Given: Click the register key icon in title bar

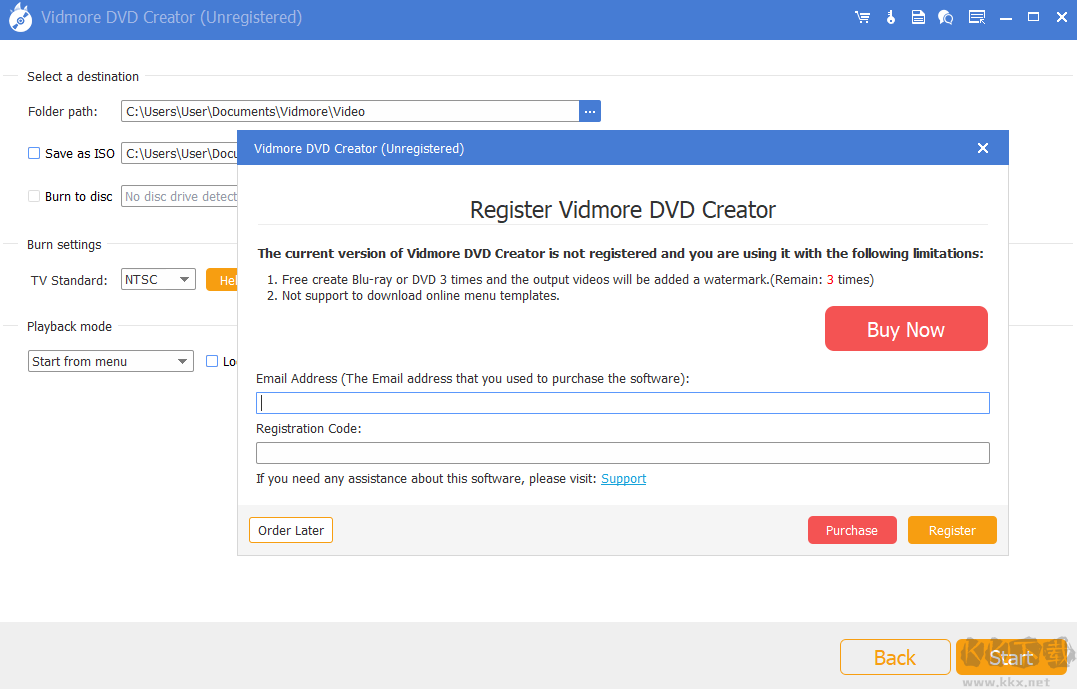Looking at the screenshot, I should [x=891, y=17].
